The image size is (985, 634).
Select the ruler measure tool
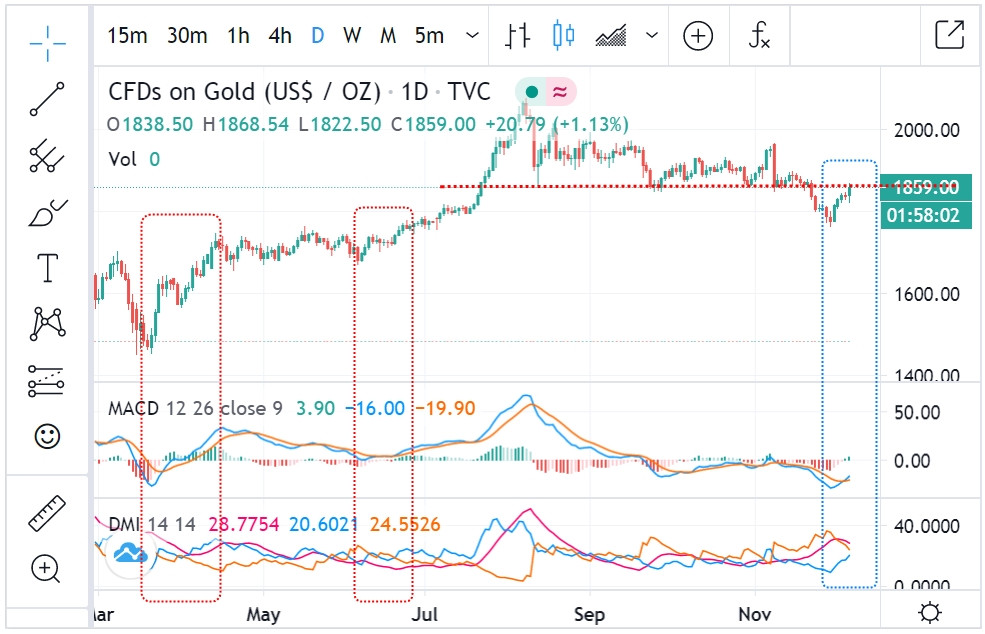click(x=47, y=513)
